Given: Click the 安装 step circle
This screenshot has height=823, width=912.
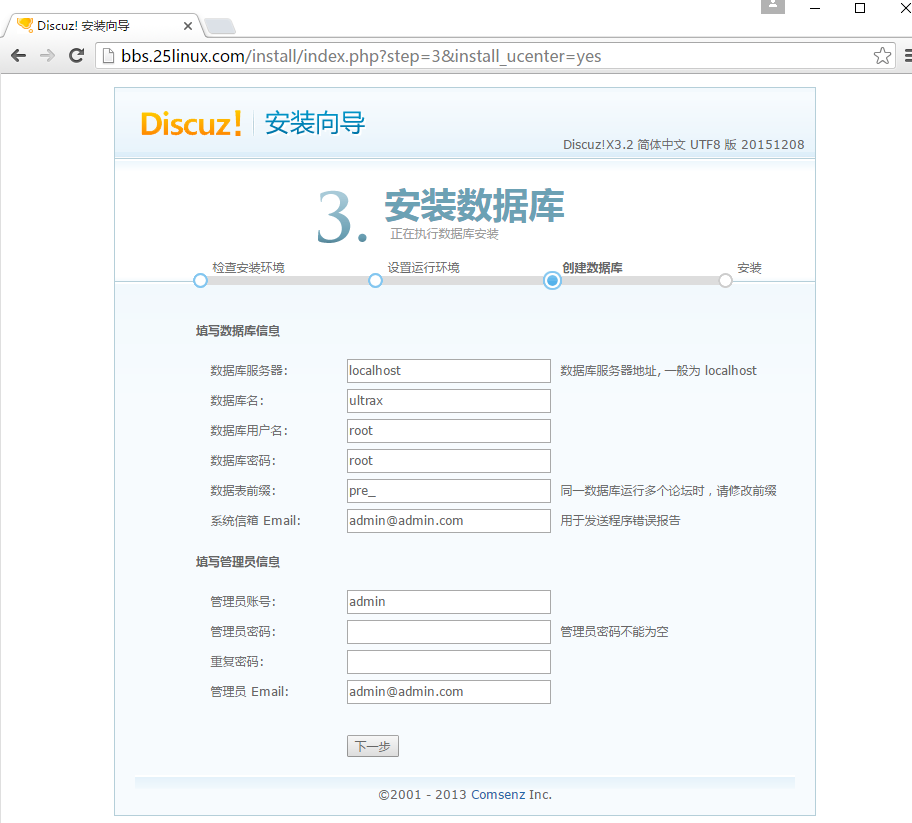Looking at the screenshot, I should coord(725,281).
